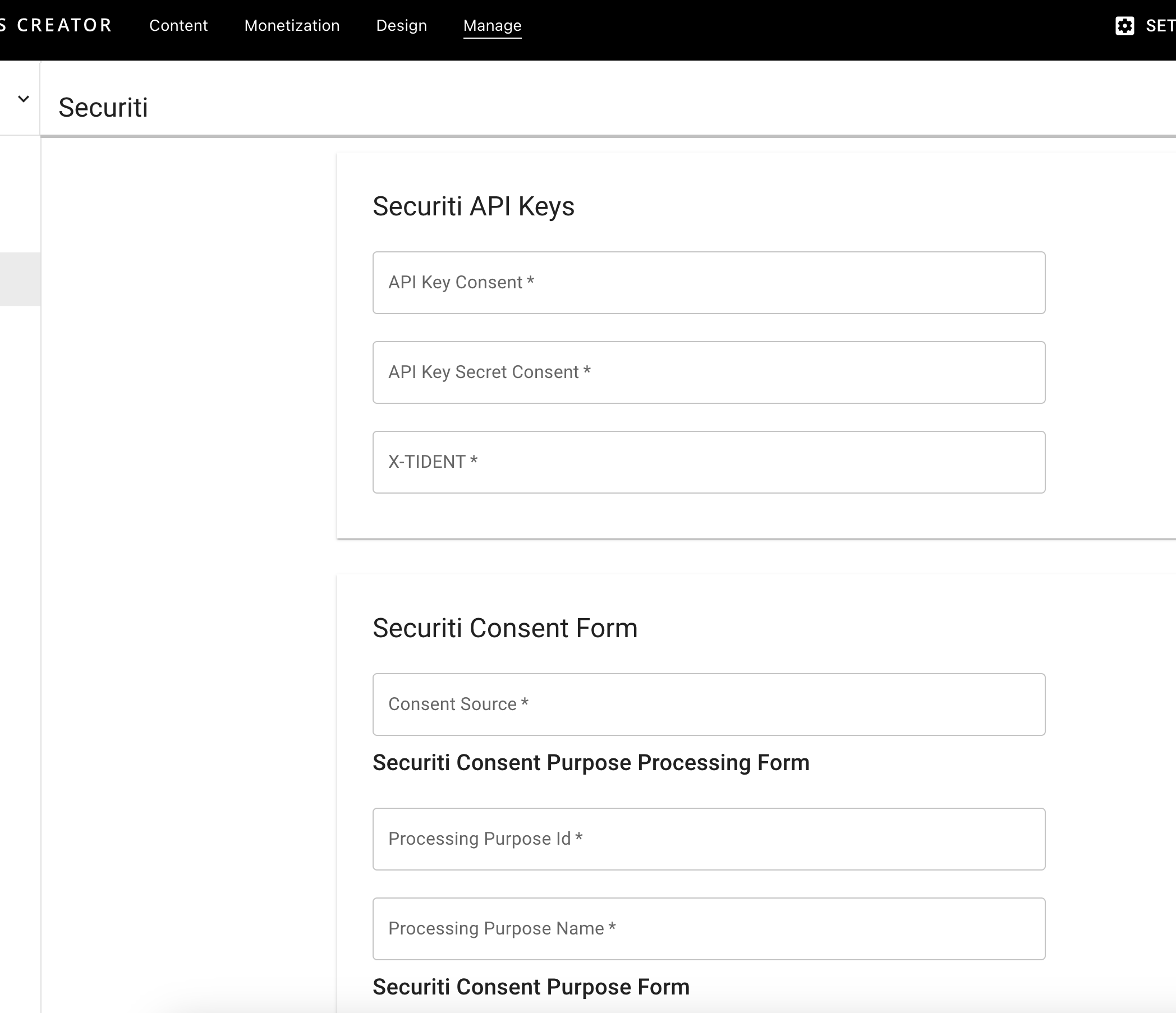
Task: Focus the Processing Purpose Id field
Action: [x=708, y=839]
